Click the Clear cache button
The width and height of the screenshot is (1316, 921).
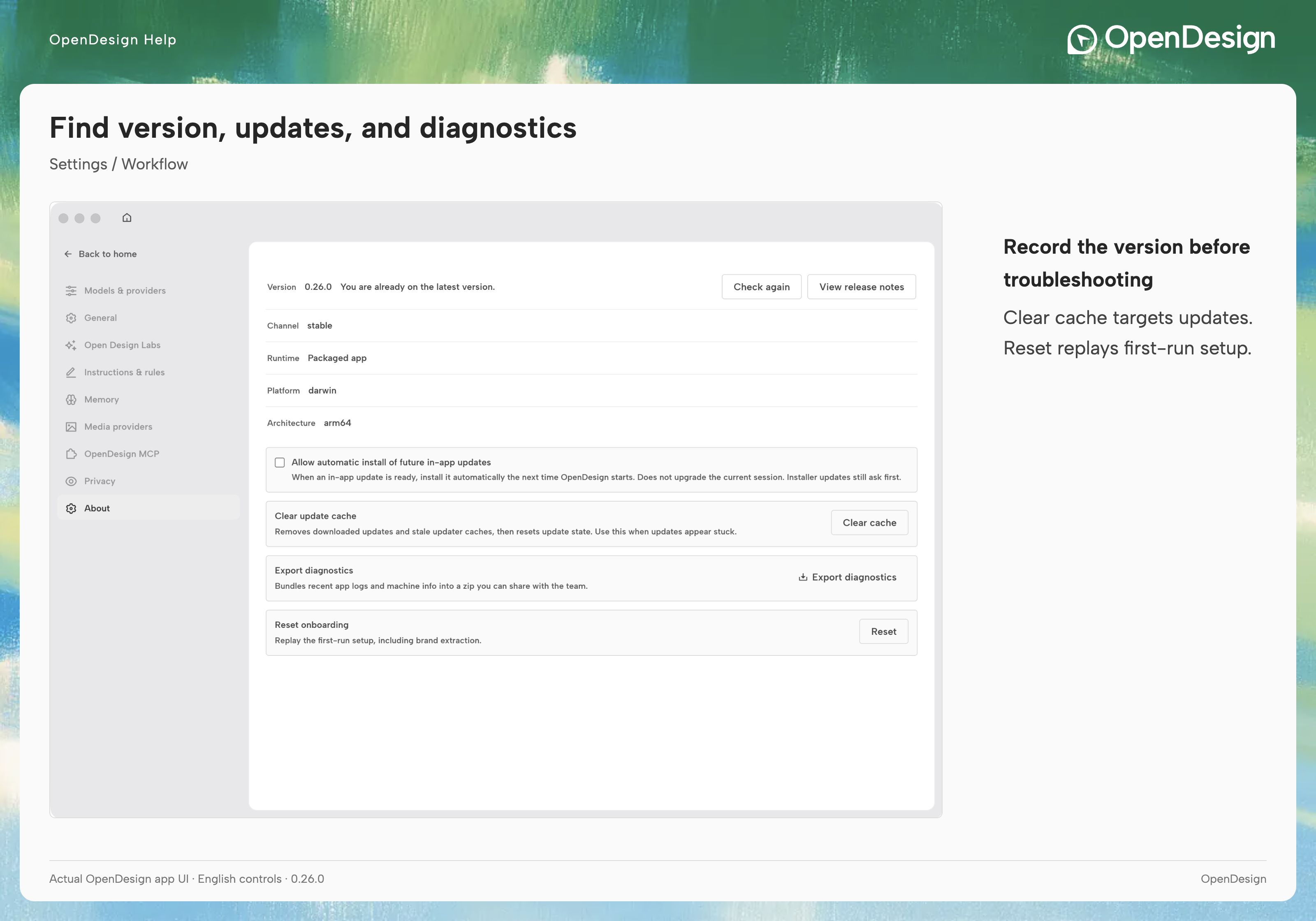pos(869,523)
